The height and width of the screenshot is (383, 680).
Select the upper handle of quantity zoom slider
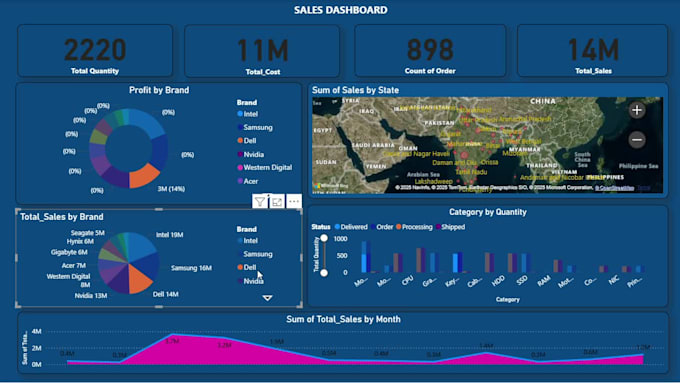click(324, 238)
